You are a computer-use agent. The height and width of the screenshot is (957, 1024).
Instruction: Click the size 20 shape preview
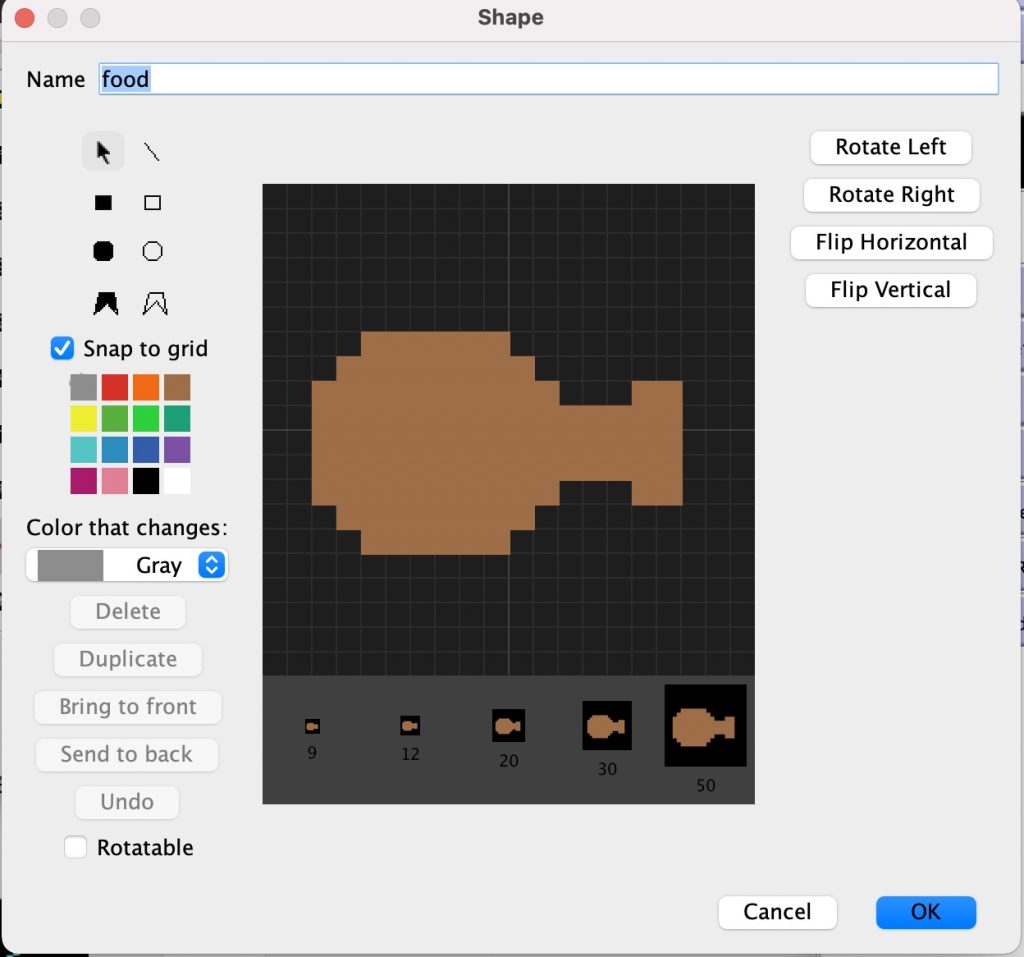pos(509,726)
